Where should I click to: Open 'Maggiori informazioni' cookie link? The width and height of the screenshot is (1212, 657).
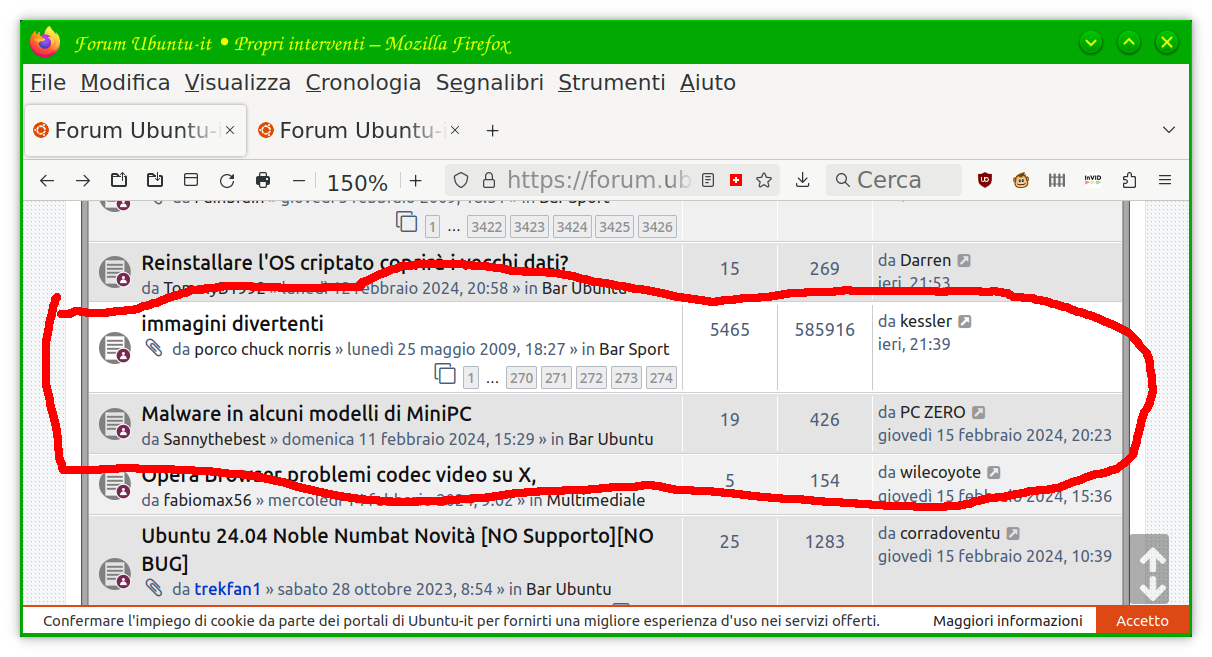pyautogui.click(x=1008, y=621)
